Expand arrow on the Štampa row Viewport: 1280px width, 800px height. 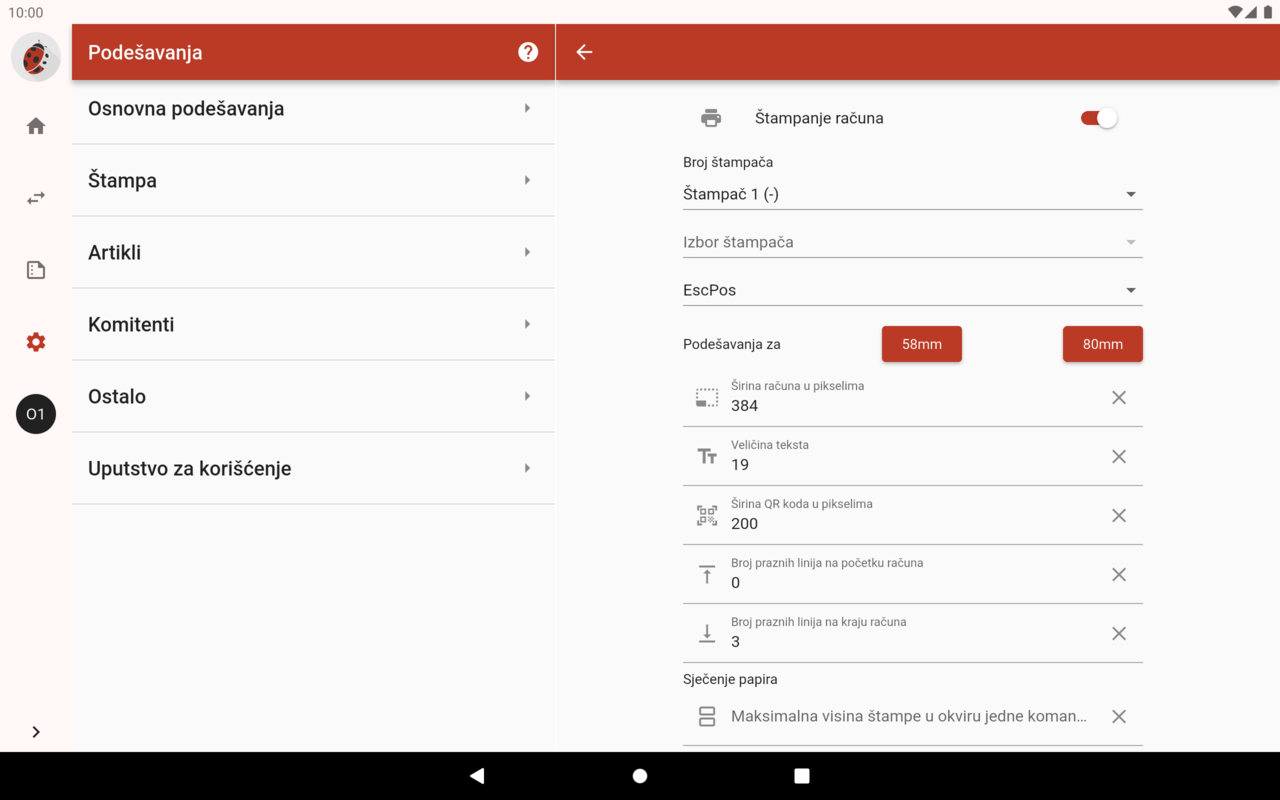[x=527, y=180]
